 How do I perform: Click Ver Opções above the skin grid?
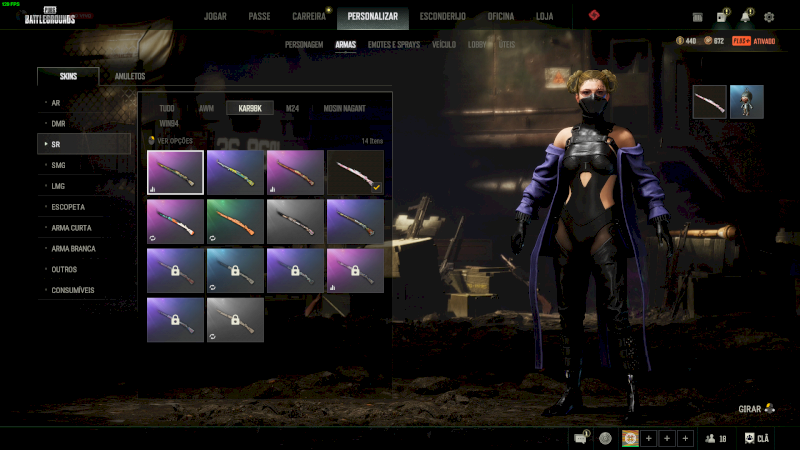tap(172, 141)
